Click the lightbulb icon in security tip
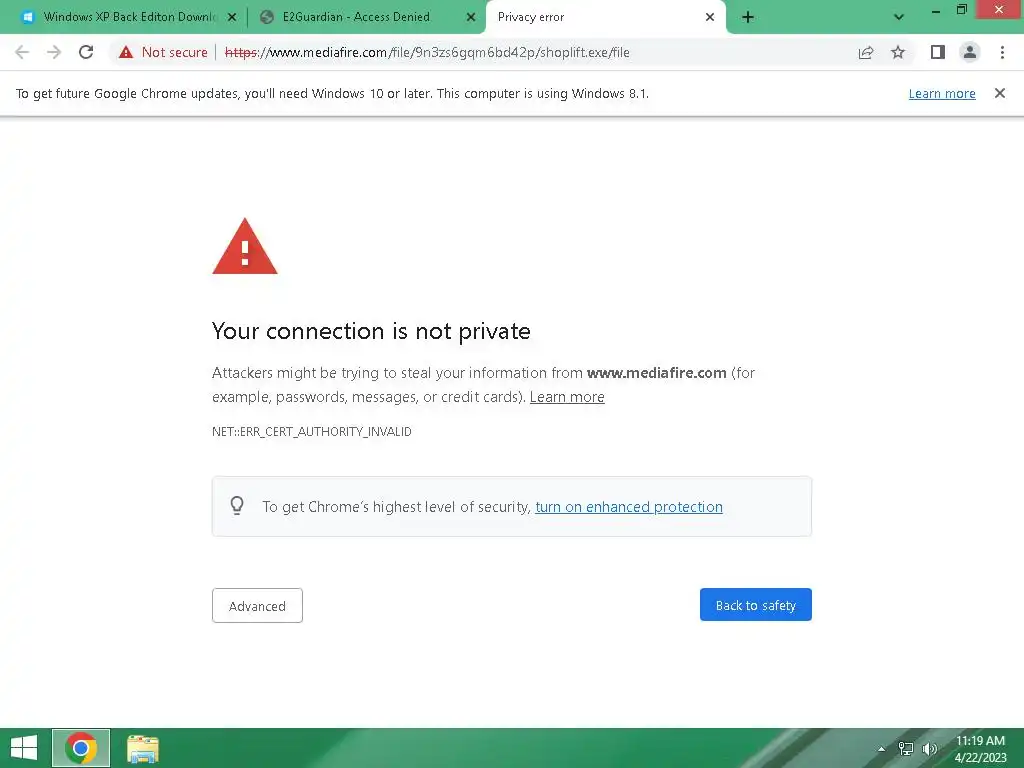This screenshot has width=1024, height=768. click(237, 505)
